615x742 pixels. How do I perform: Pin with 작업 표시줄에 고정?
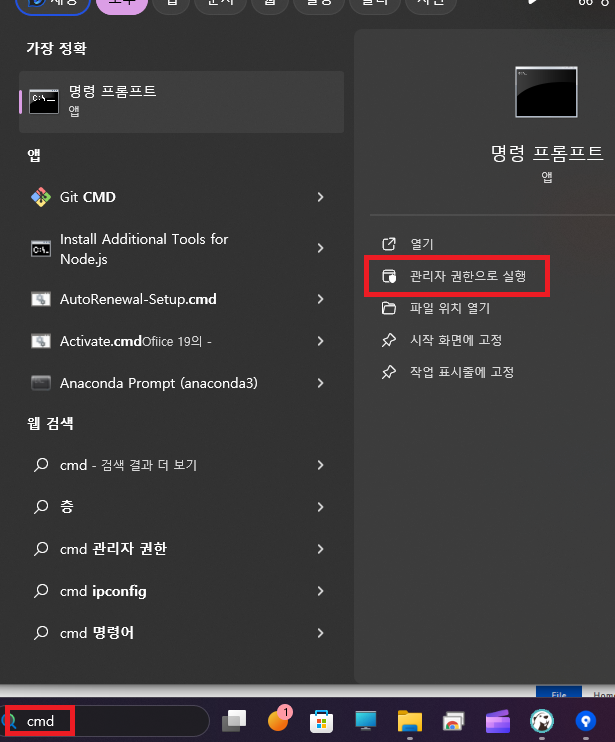448,372
